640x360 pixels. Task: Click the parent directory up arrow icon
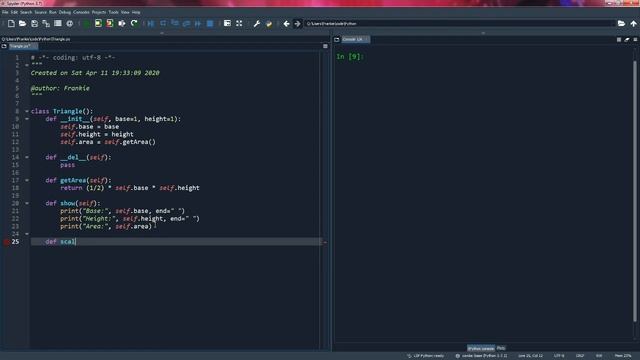pyautogui.click(x=633, y=24)
